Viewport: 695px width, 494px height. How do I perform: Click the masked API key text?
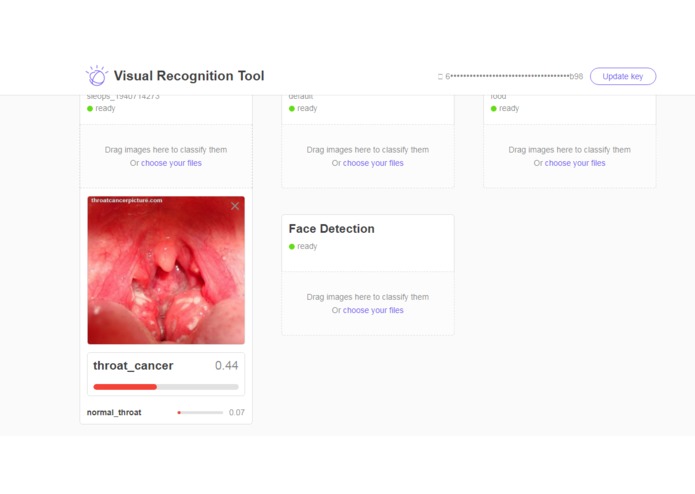[x=514, y=76]
